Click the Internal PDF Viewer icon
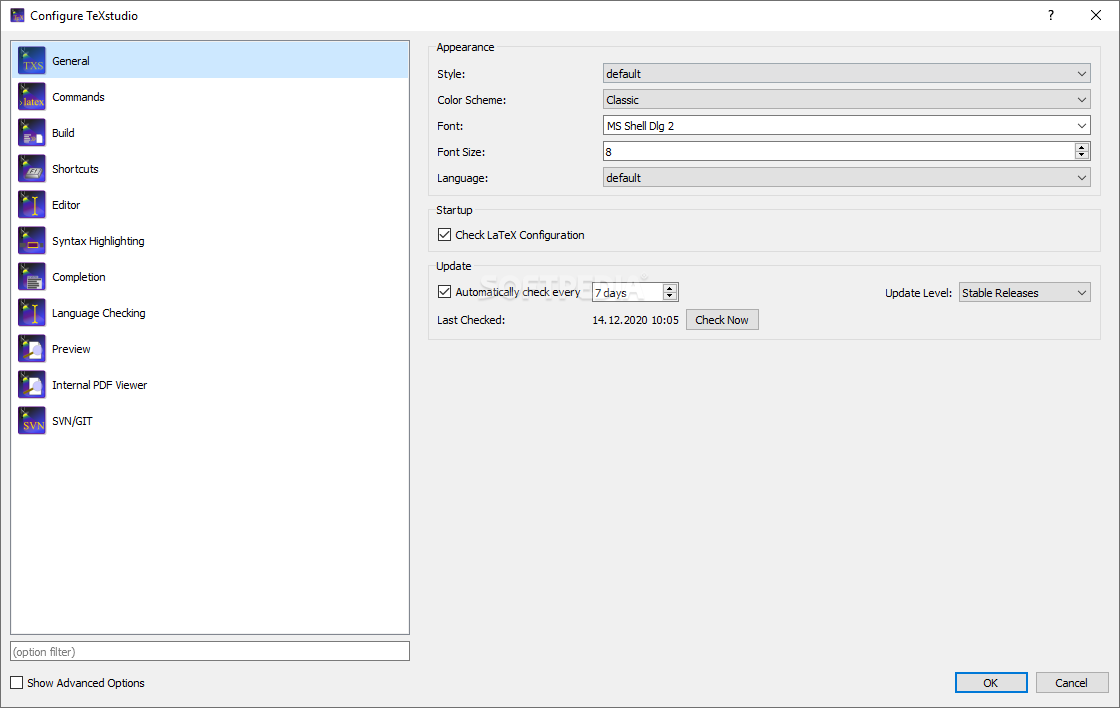The image size is (1120, 708). coord(31,385)
